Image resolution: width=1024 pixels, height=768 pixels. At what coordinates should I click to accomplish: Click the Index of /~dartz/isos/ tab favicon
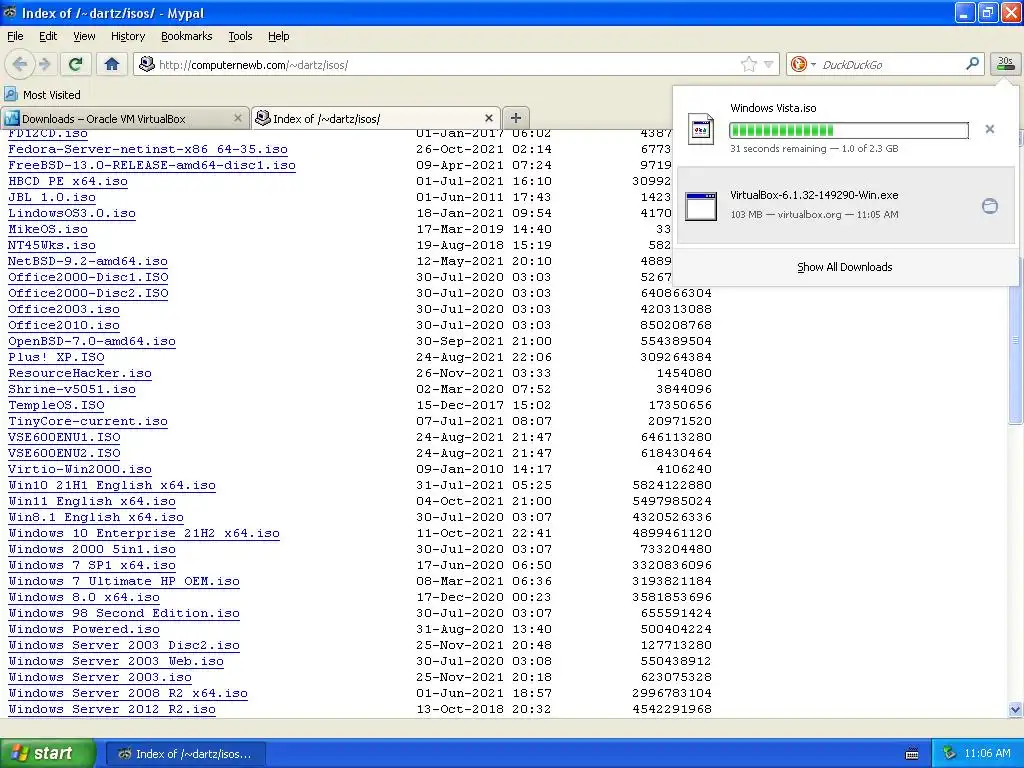[263, 118]
